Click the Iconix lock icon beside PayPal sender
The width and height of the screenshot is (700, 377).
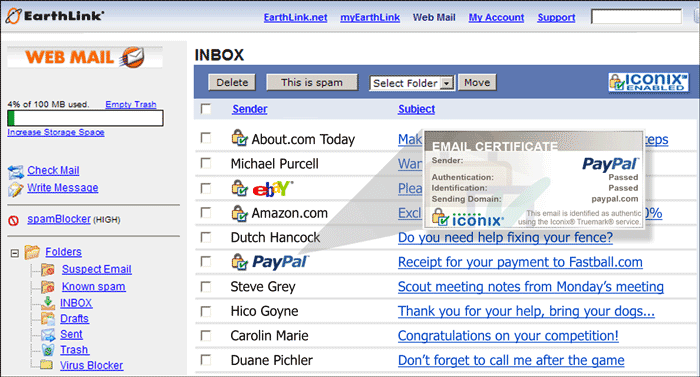click(x=239, y=262)
